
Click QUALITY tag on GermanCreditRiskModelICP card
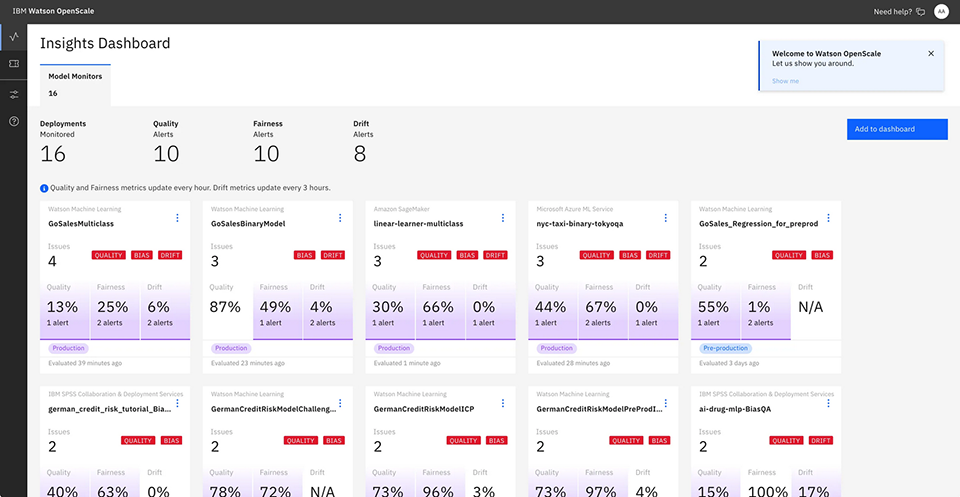pos(463,441)
